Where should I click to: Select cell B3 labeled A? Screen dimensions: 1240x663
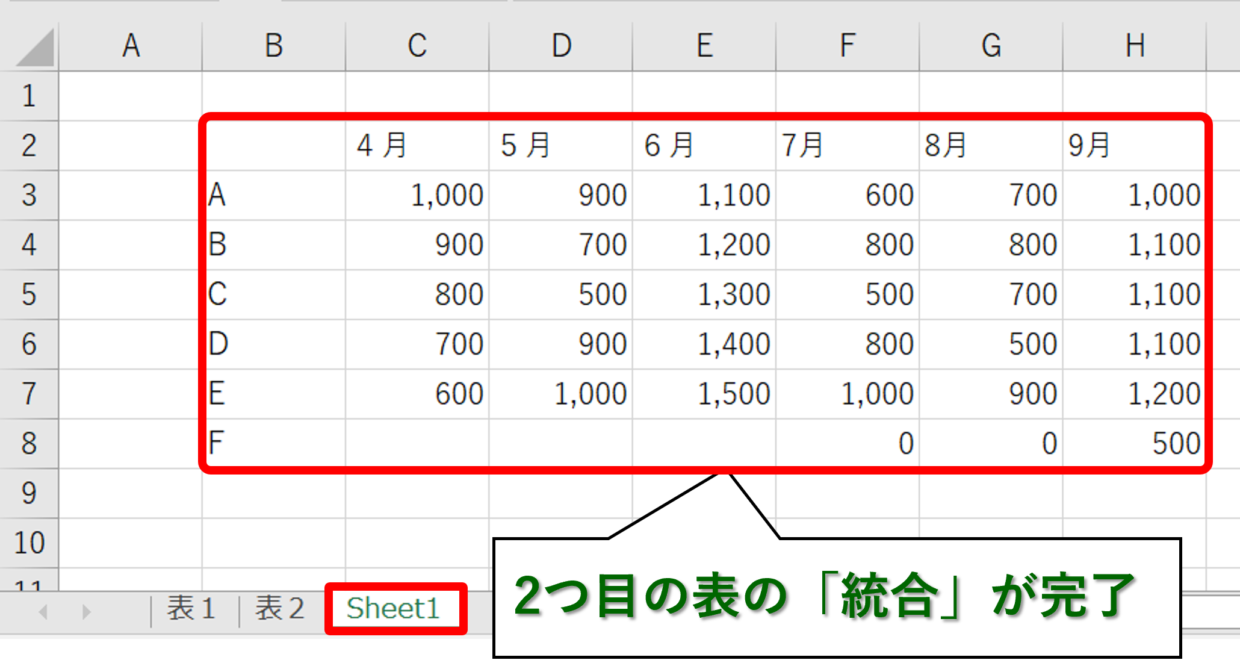click(274, 195)
